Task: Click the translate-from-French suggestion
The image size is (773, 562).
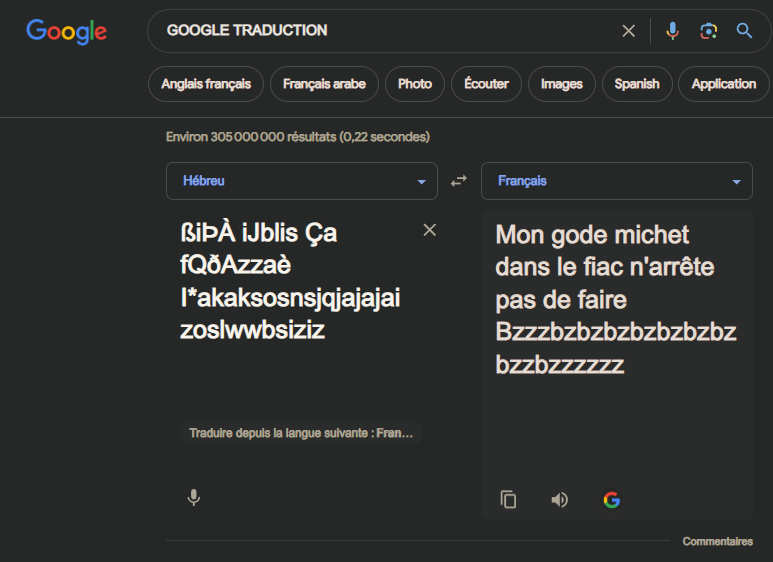Action: (301, 434)
